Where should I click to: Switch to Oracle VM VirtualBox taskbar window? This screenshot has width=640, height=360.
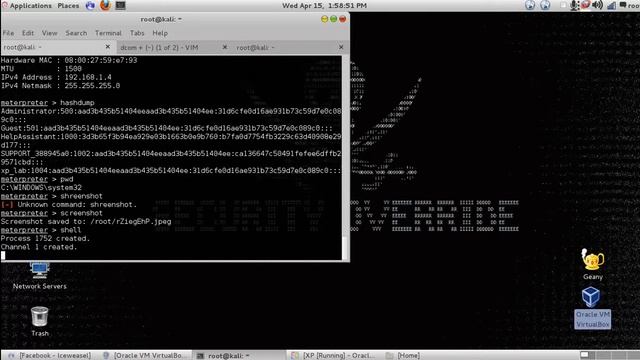point(145,356)
